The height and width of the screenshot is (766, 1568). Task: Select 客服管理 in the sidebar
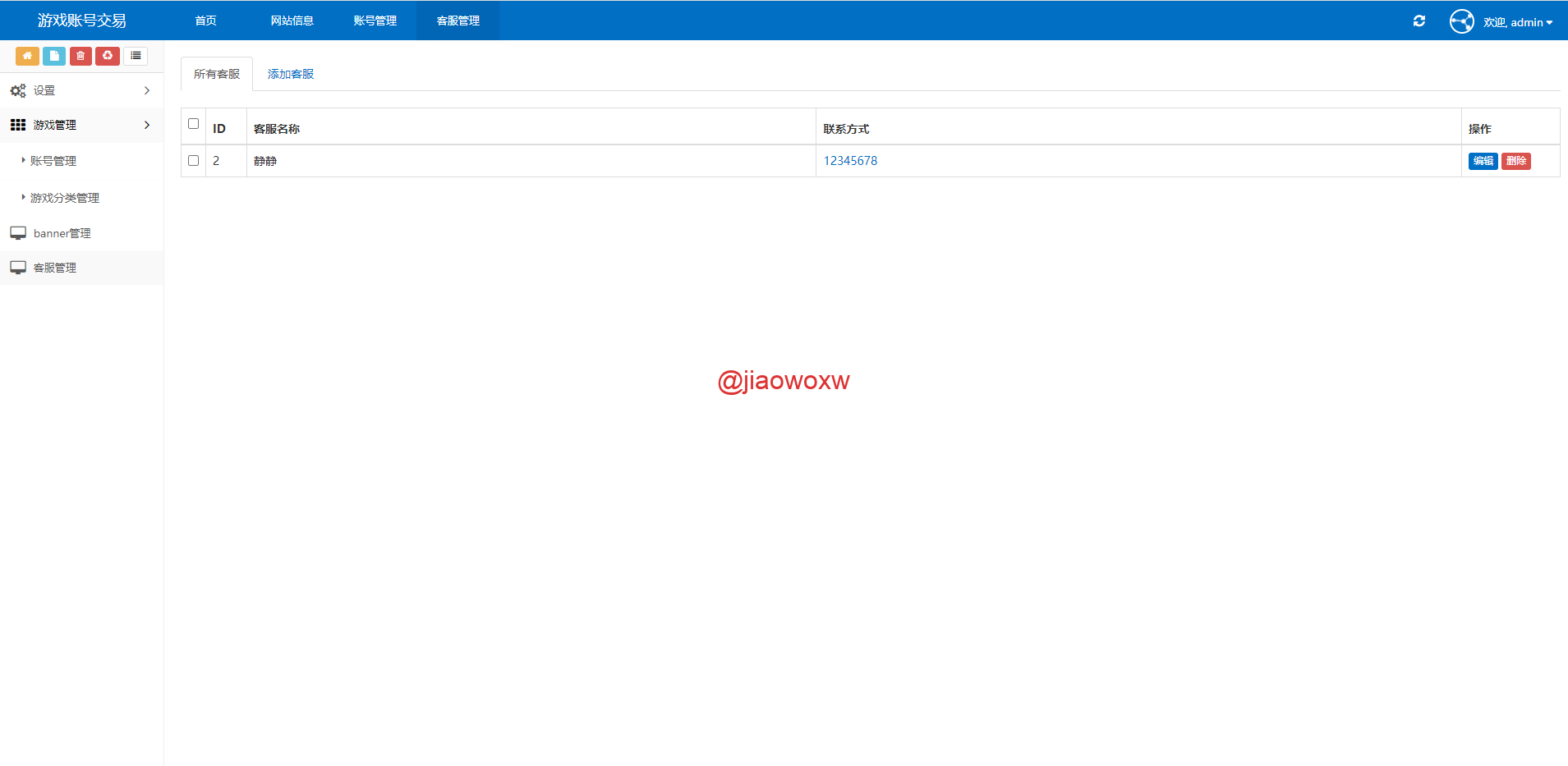[x=55, y=268]
